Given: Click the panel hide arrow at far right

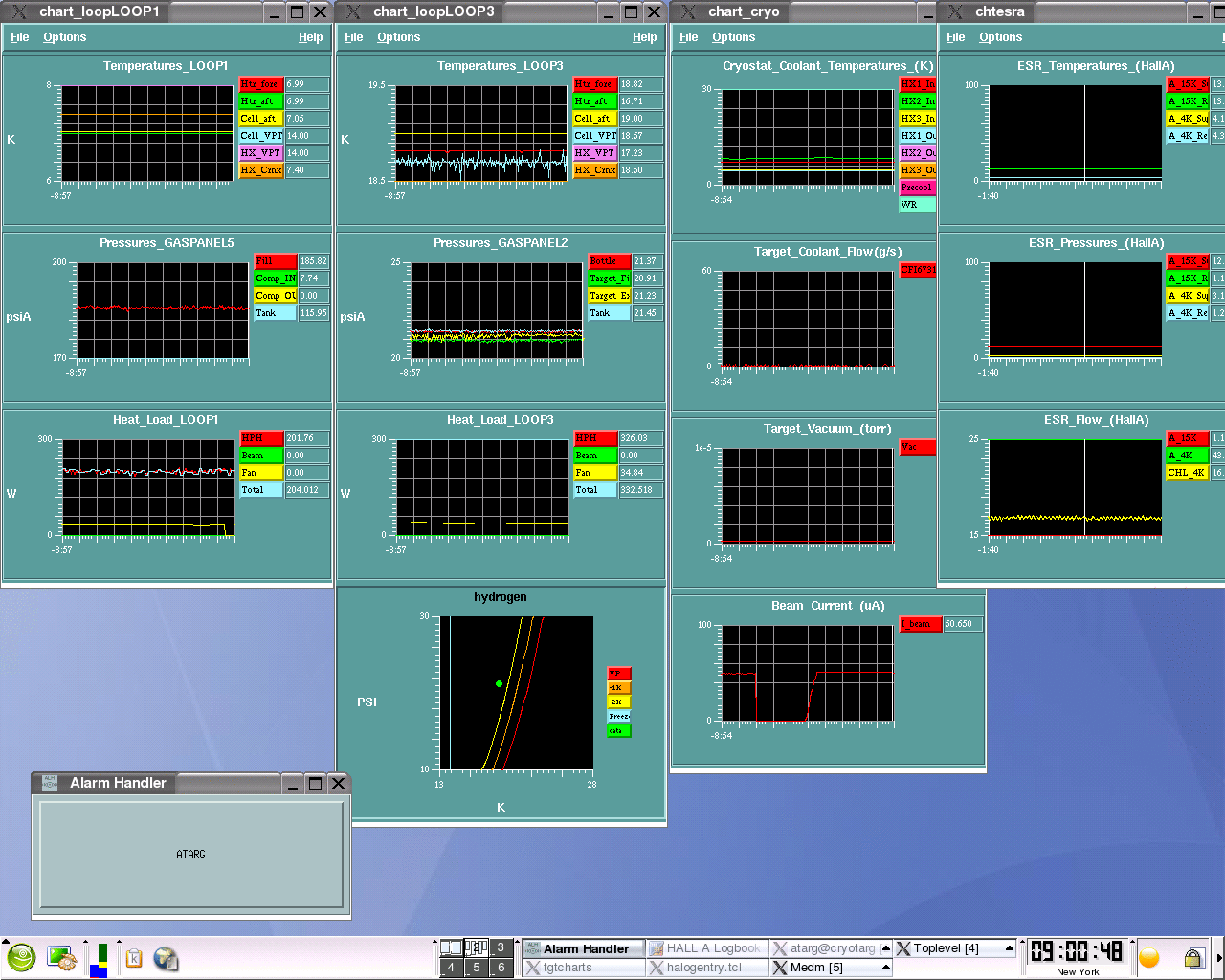Looking at the screenshot, I should (x=1219, y=958).
